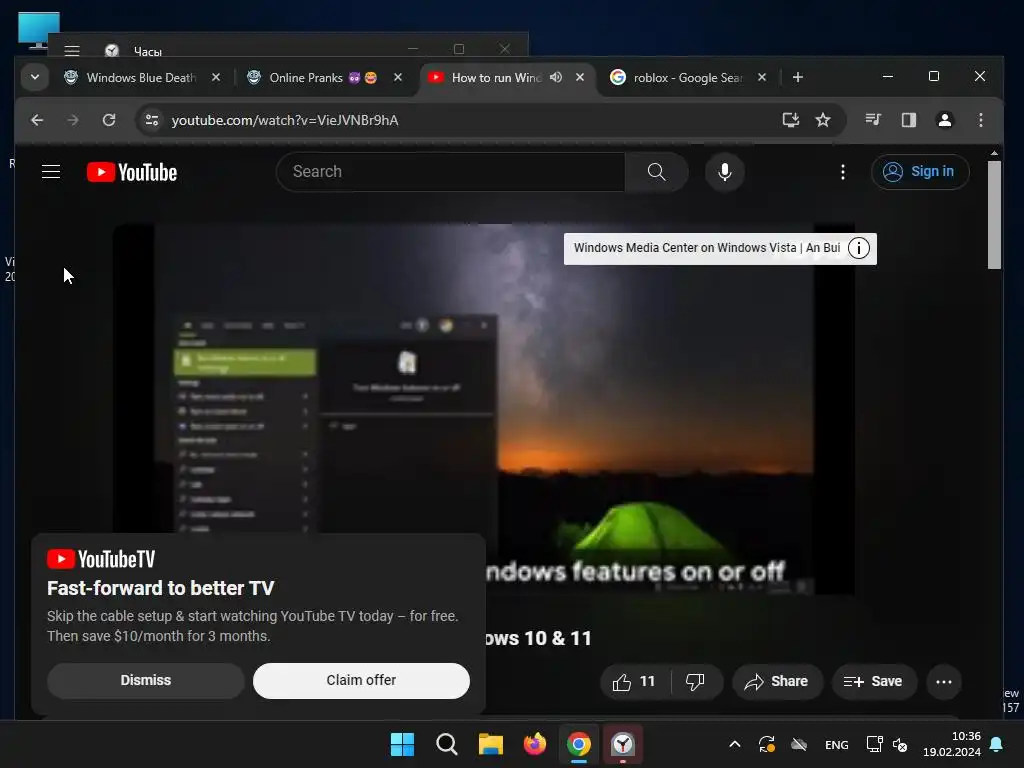Viewport: 1024px width, 768px height.
Task: Focus the YouTube search field
Action: pyautogui.click(x=451, y=172)
